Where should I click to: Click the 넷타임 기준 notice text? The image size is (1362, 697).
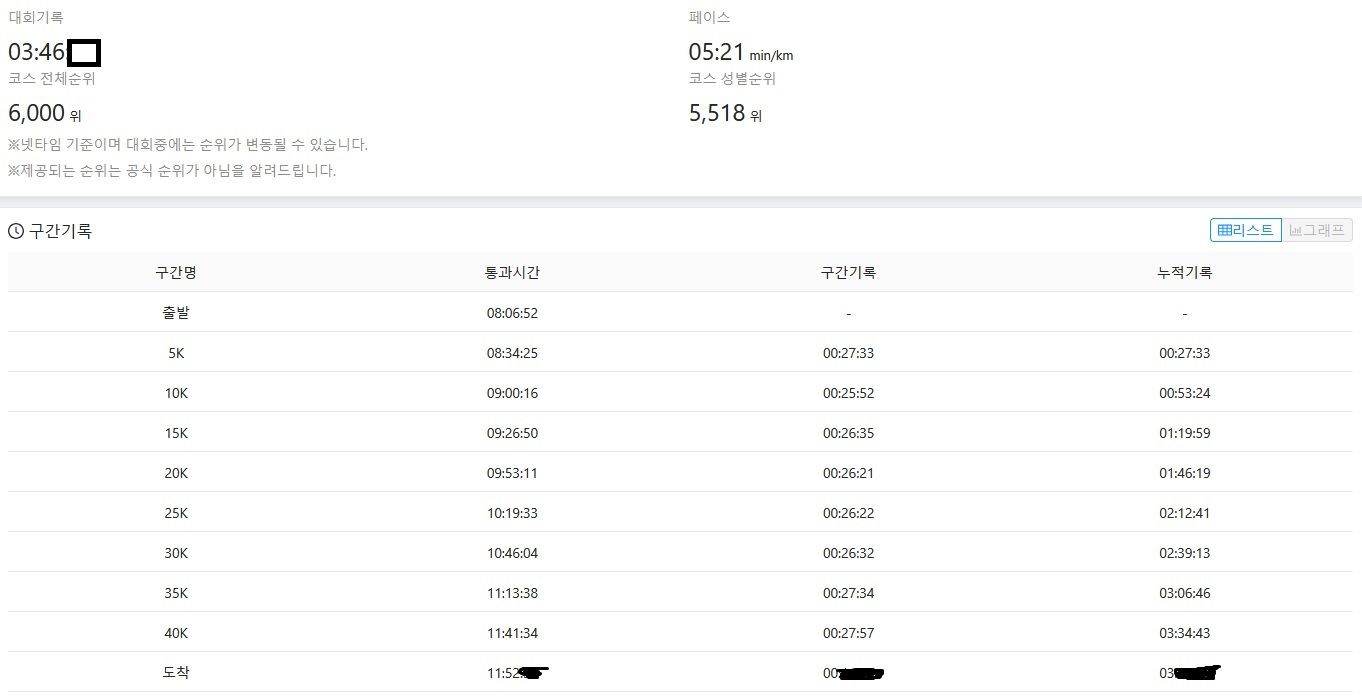[188, 145]
